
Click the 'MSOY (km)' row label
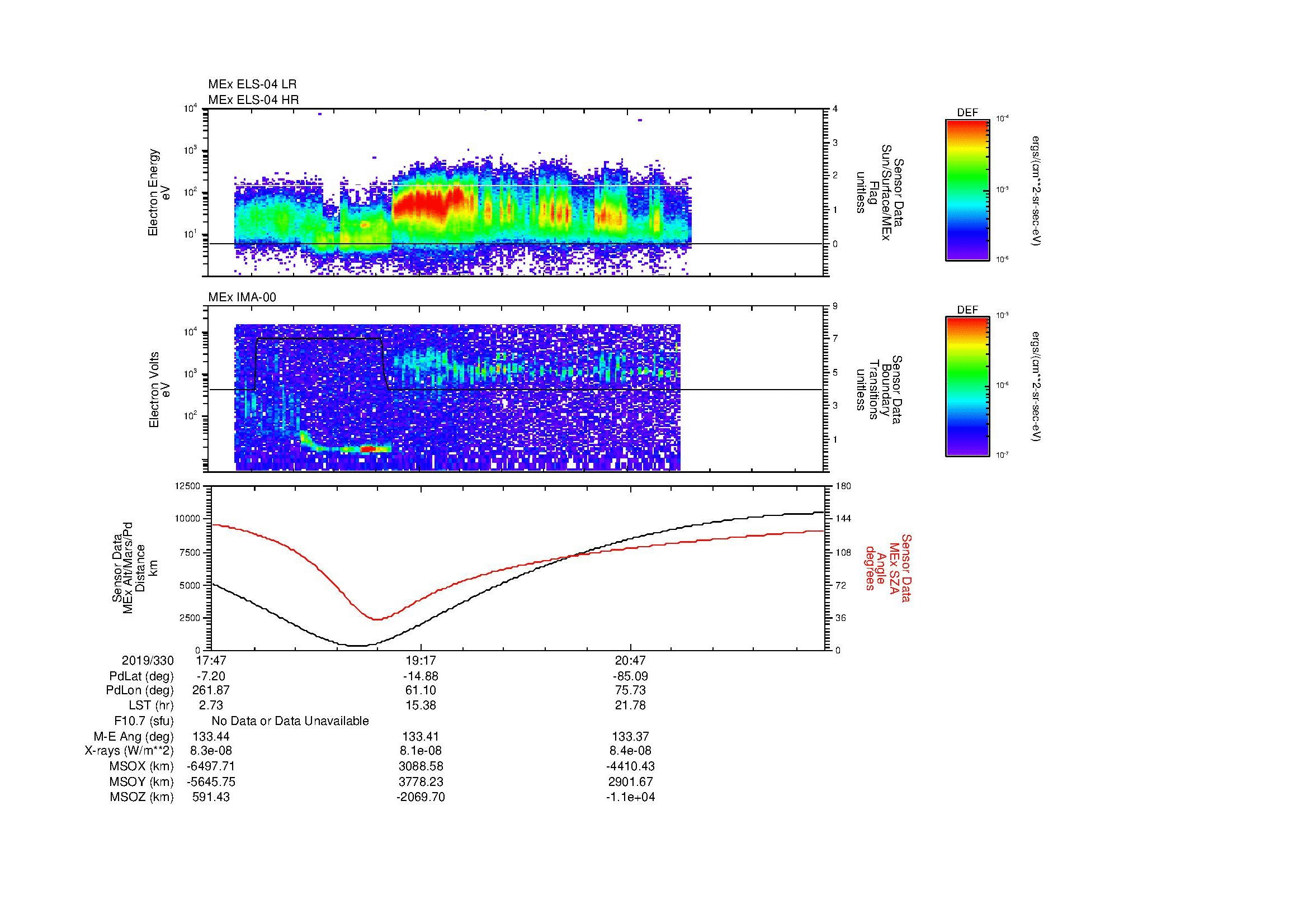[142, 781]
